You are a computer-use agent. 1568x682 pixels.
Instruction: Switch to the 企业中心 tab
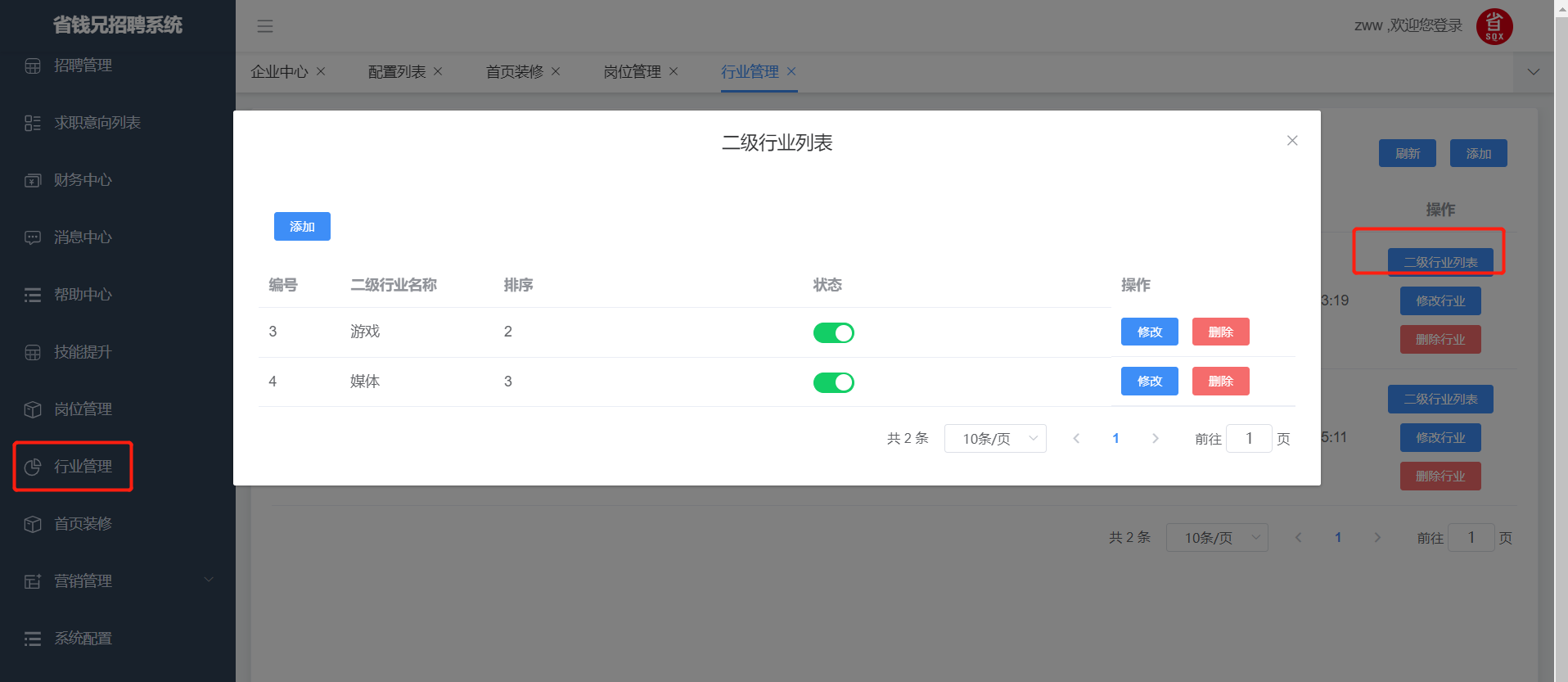coord(279,72)
